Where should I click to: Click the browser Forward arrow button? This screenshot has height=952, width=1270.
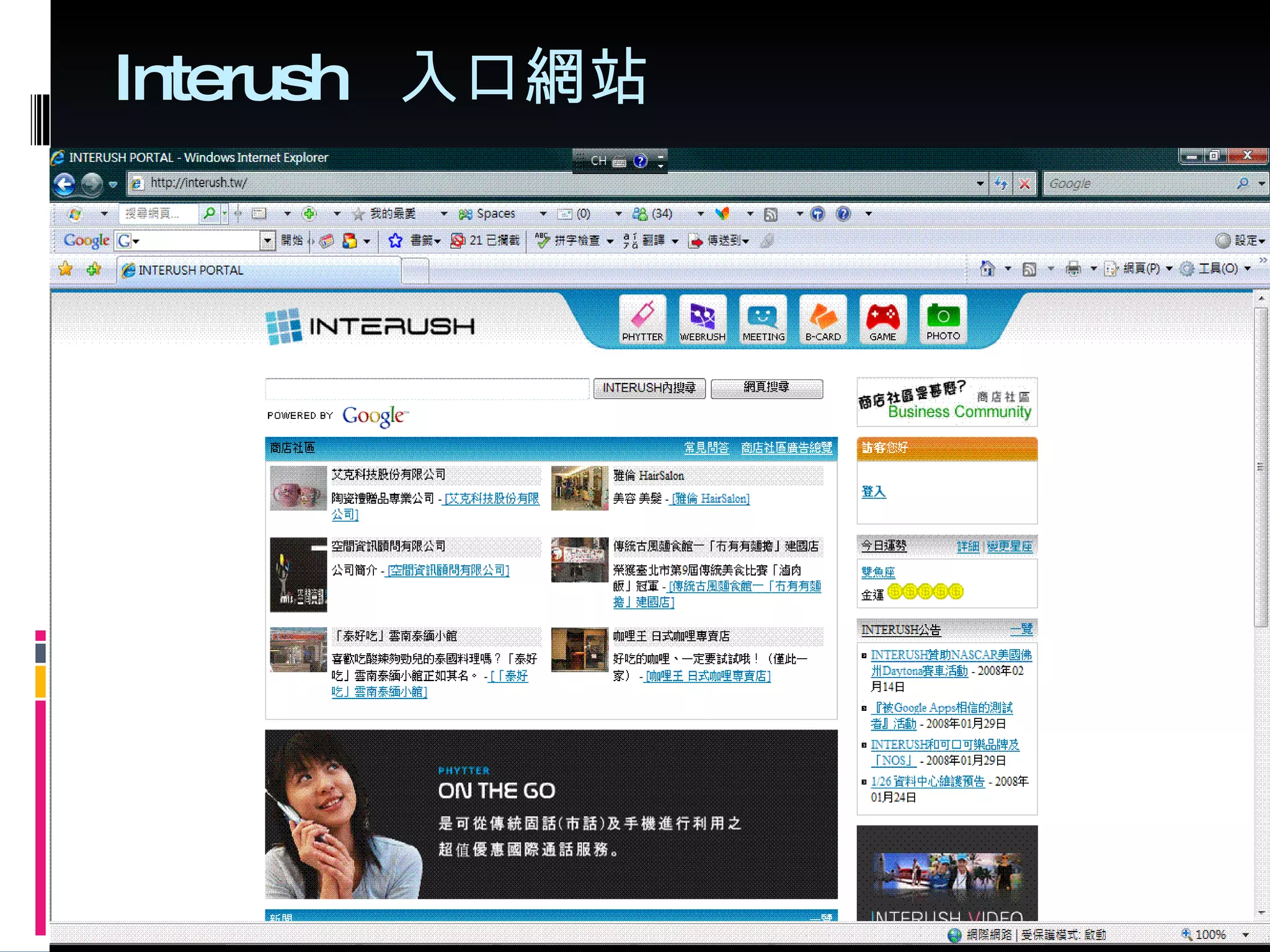click(92, 183)
